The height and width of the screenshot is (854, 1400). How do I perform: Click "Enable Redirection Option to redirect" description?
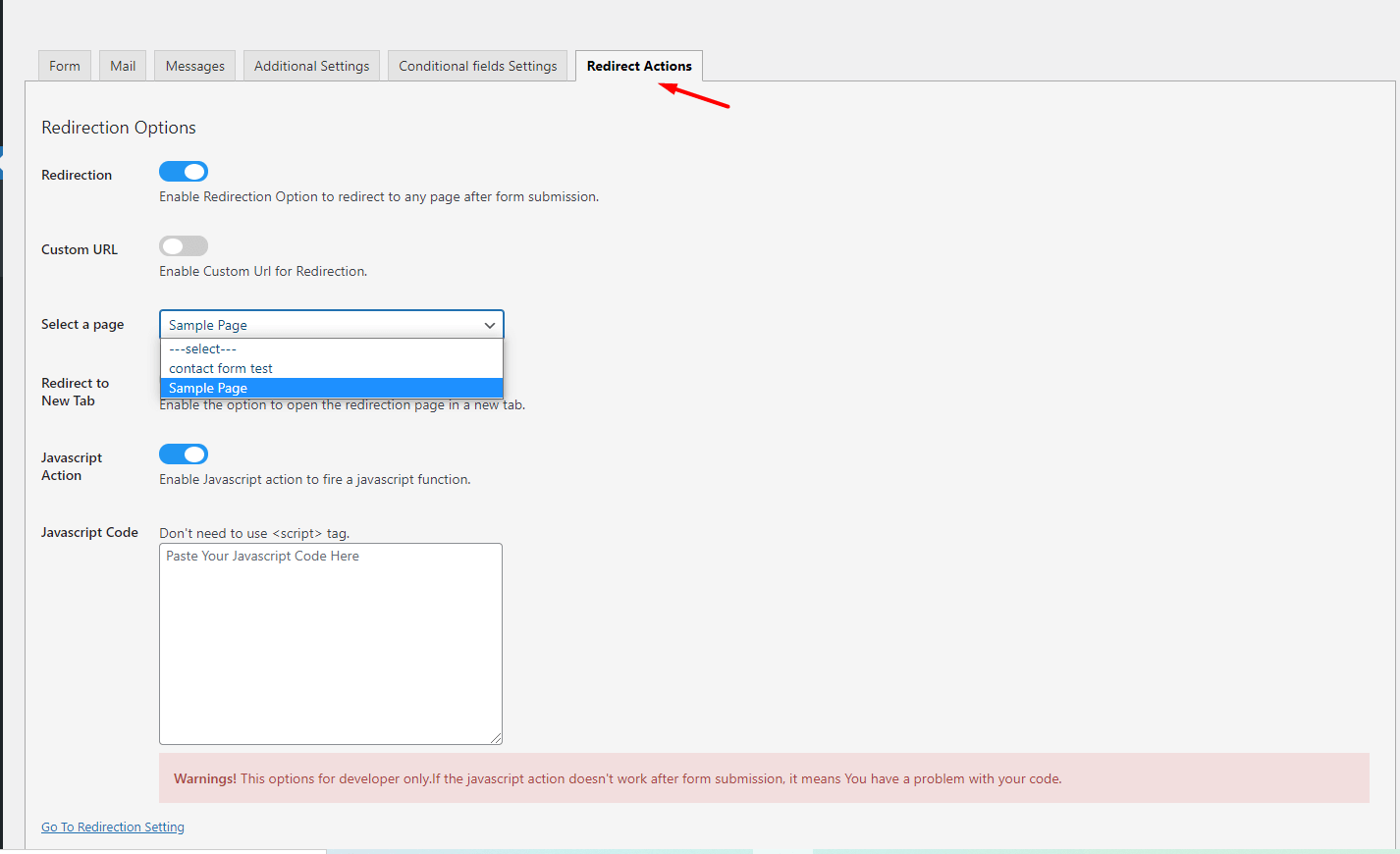pos(379,196)
